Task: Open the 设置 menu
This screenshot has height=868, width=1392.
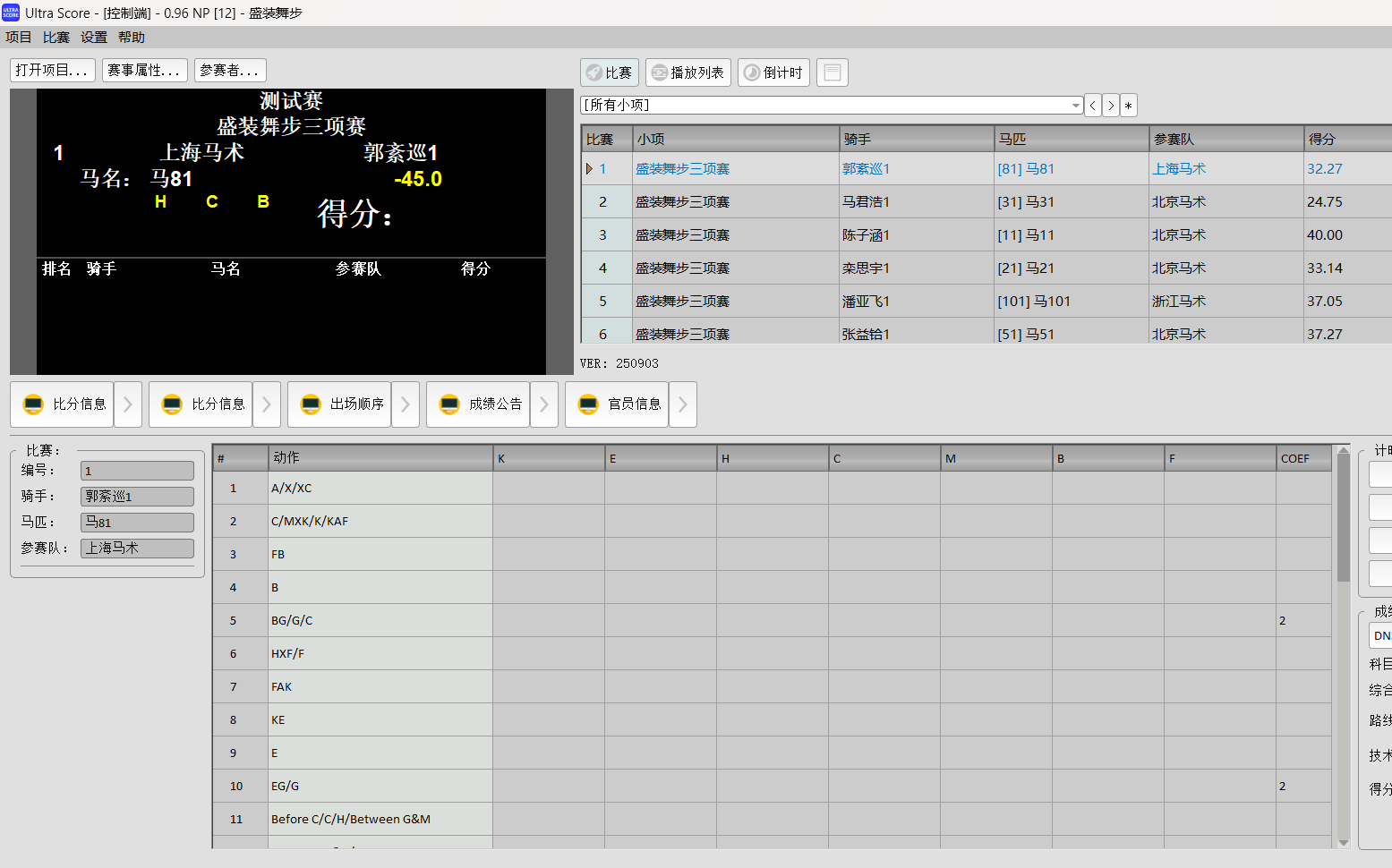Action: point(94,38)
